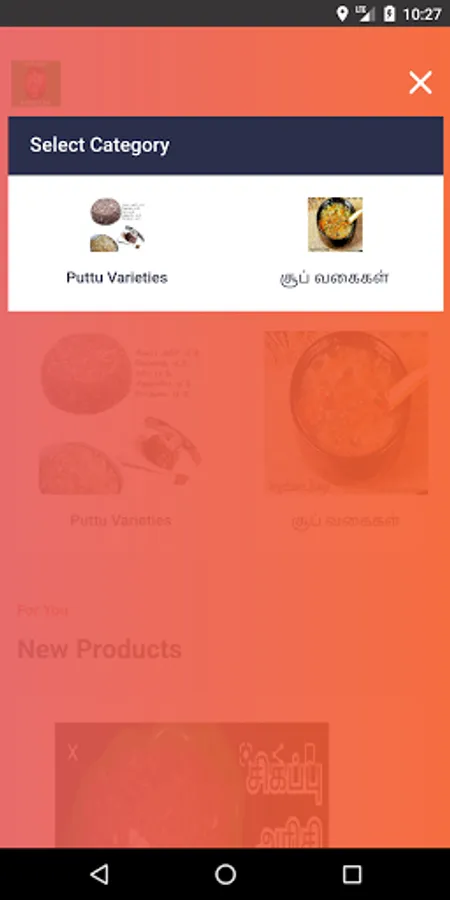Click the Select Category header bar
450x900 pixels.
[226, 146]
